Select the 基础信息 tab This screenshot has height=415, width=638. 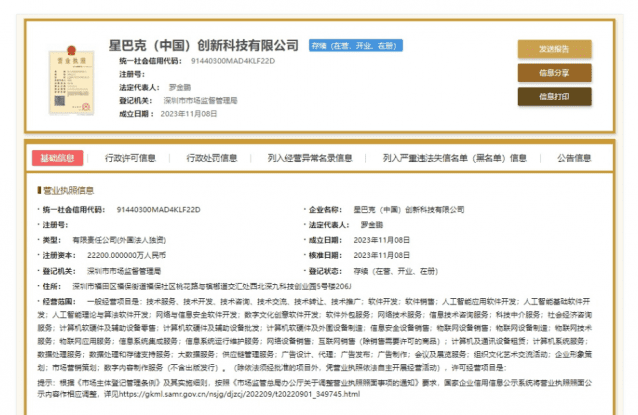point(57,158)
